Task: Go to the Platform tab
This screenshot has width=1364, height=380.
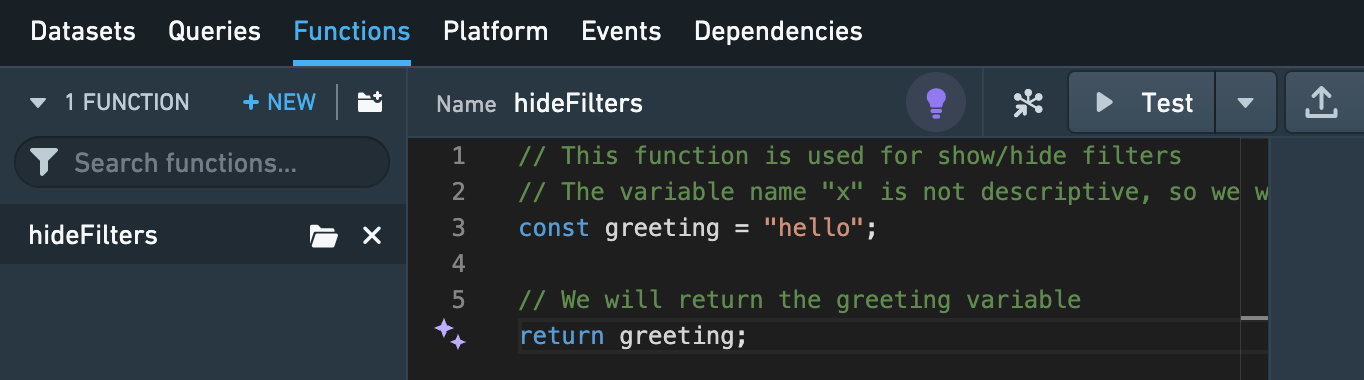Action: point(495,31)
